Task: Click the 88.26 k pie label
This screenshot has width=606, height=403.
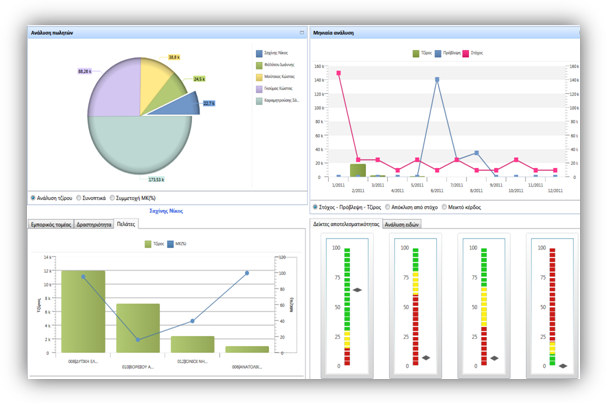Action: tap(85, 71)
